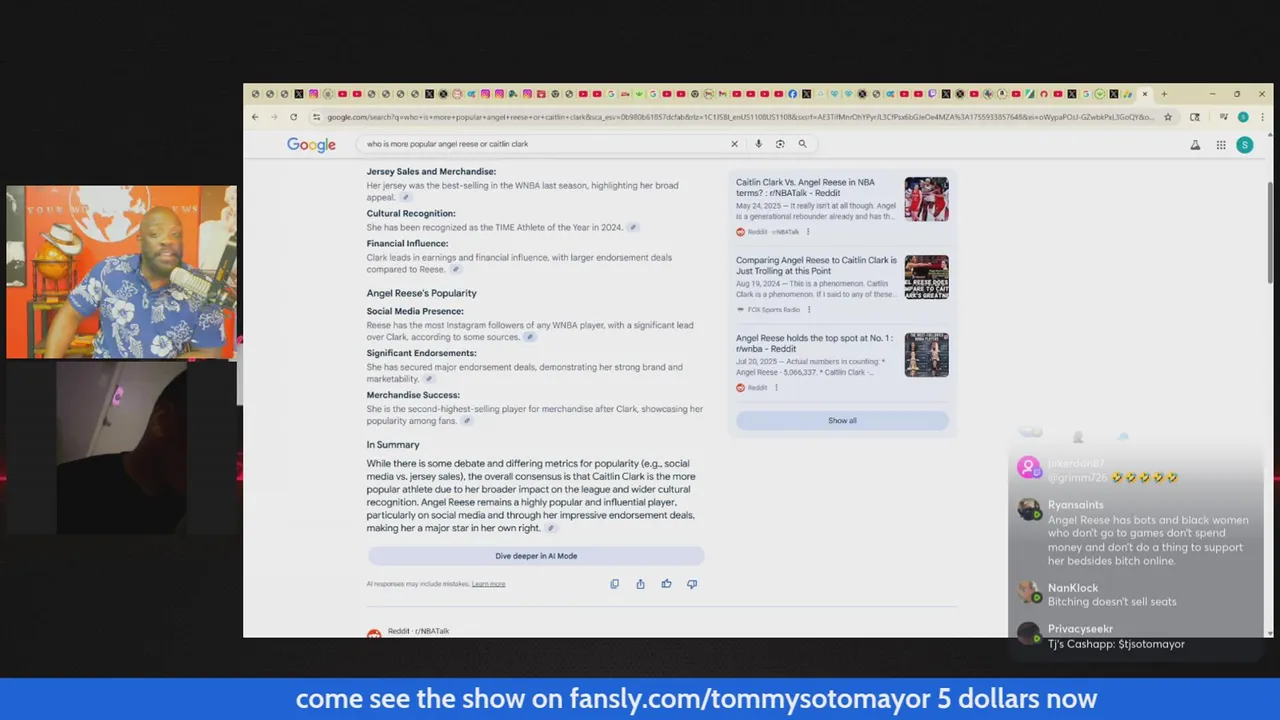Click the r/NBATalk source card thumbnail
This screenshot has height=720, width=1280.
926,199
